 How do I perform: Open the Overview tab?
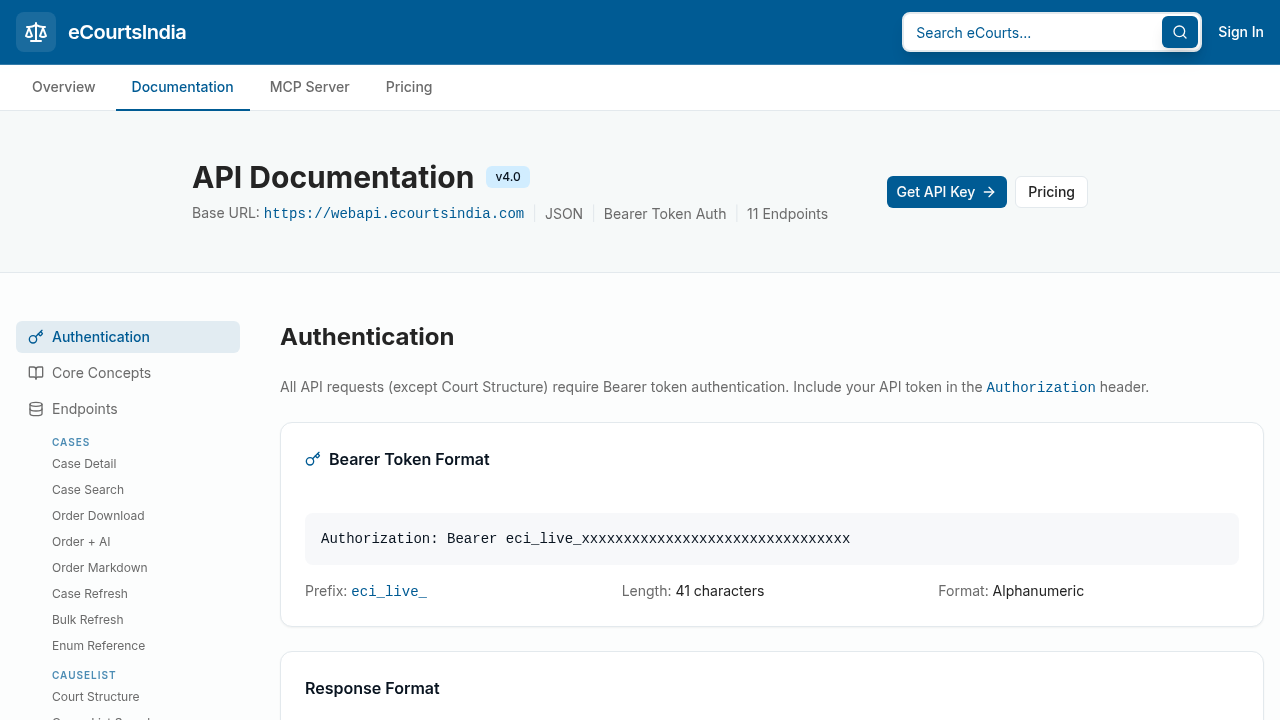(x=64, y=87)
